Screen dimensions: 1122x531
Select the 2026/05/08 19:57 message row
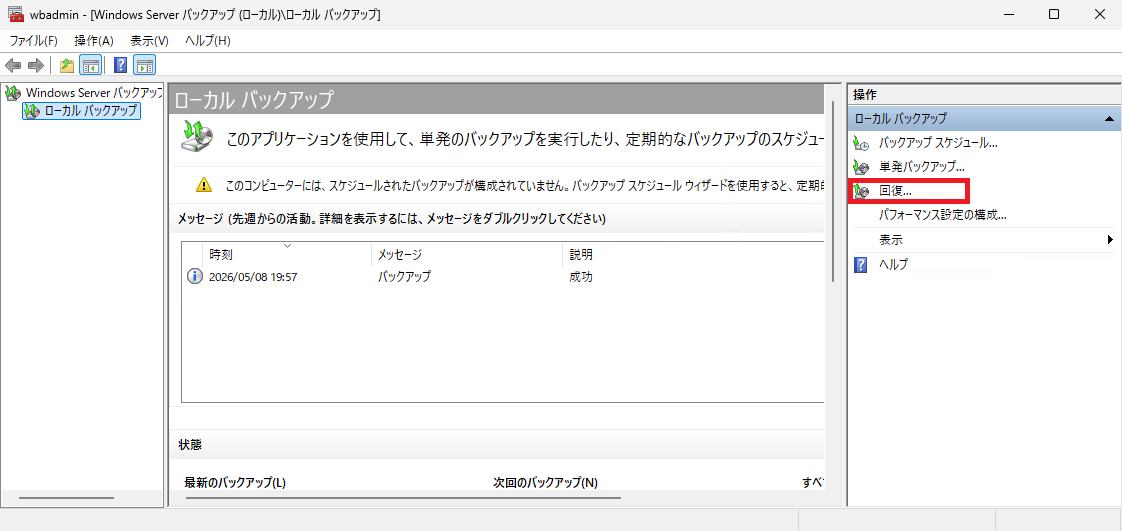coord(503,277)
